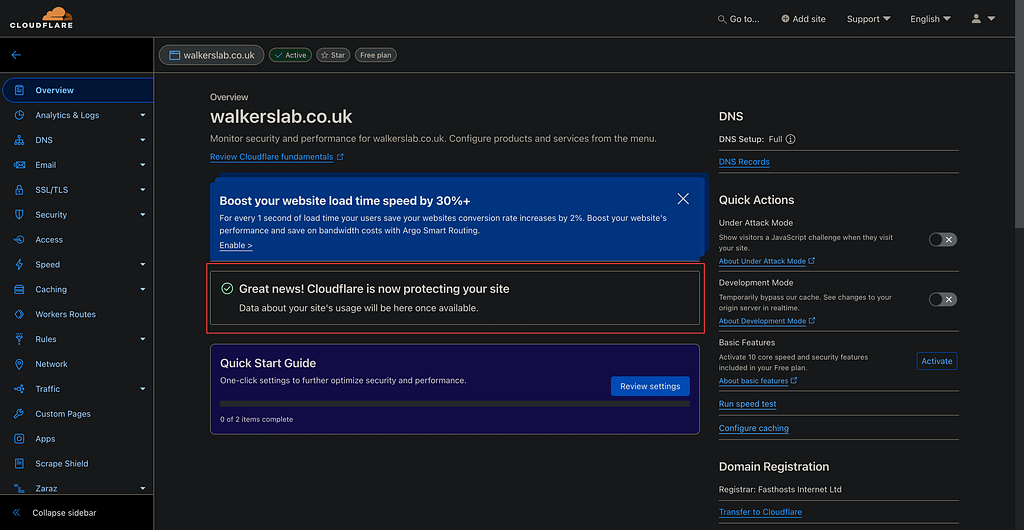The width and height of the screenshot is (1024, 530).
Task: Click the back arrow icon in sidebar
Action: [x=16, y=56]
